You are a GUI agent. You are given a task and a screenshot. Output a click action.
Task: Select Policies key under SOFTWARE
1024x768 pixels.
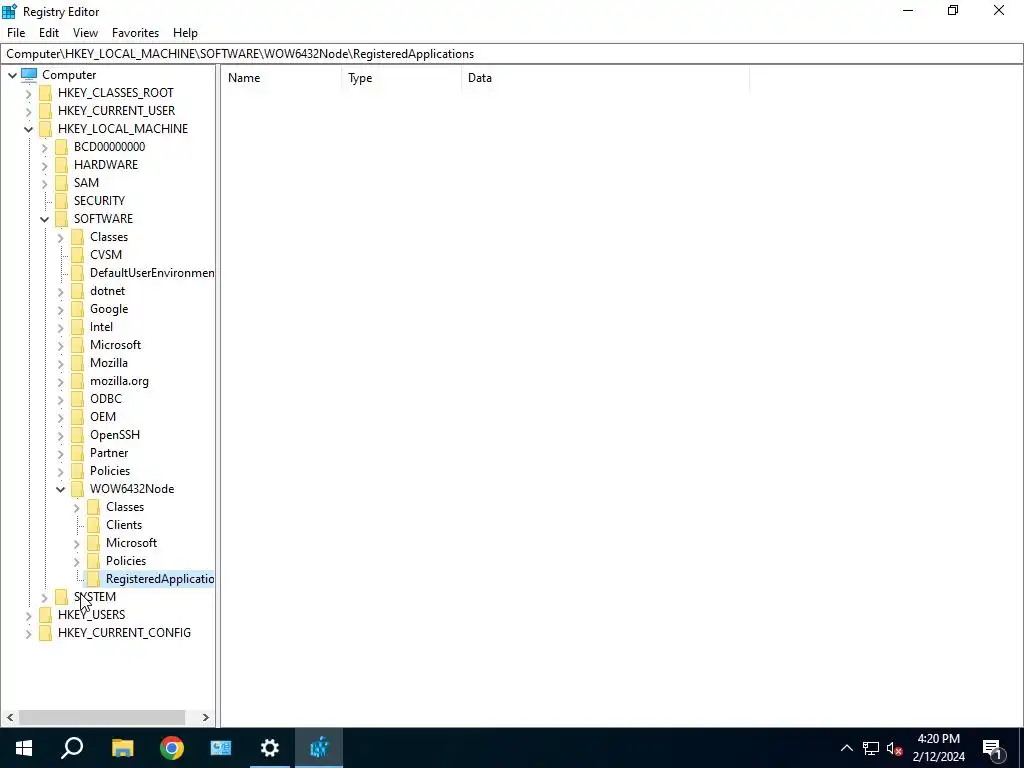point(110,471)
